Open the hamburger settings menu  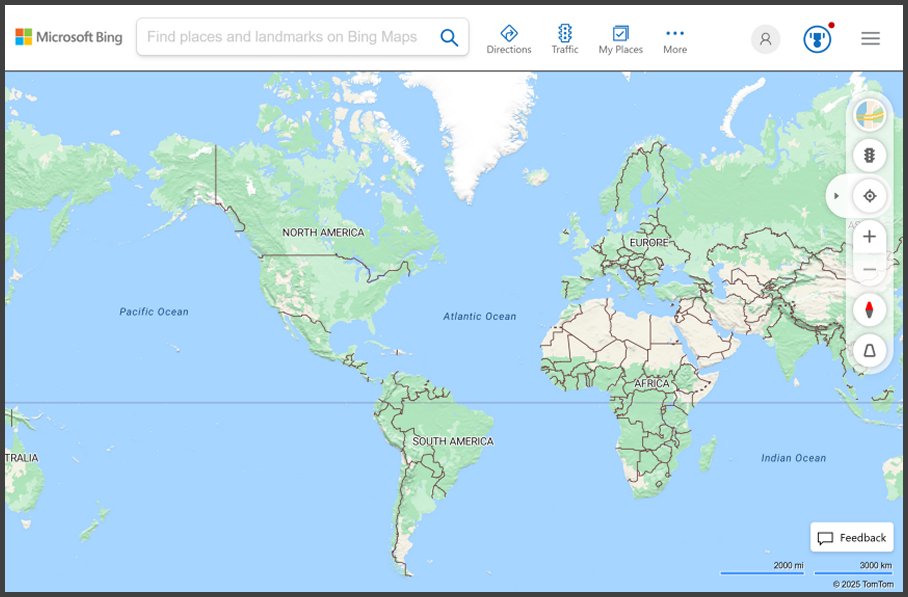click(870, 39)
